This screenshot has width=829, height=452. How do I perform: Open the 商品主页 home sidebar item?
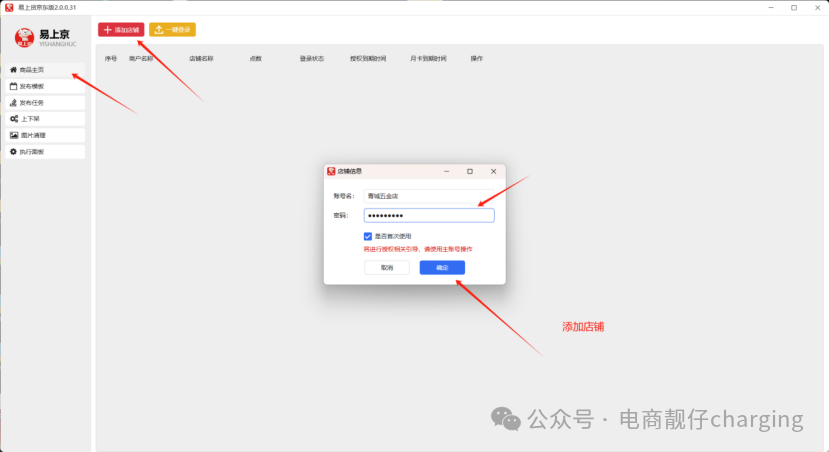coord(45,70)
